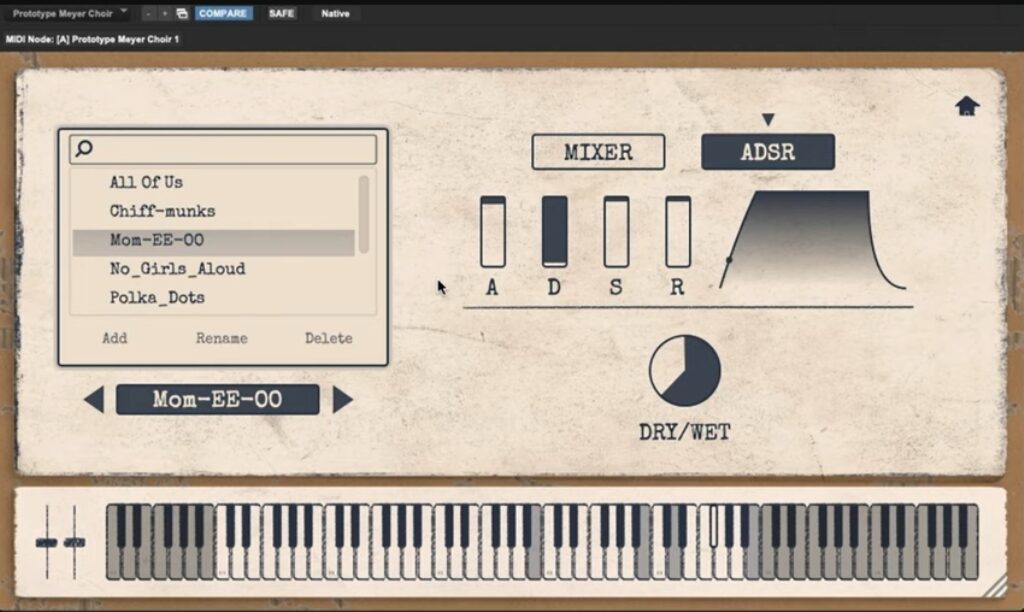1024x612 pixels.
Task: Click the minus preset button in header
Action: click(149, 13)
